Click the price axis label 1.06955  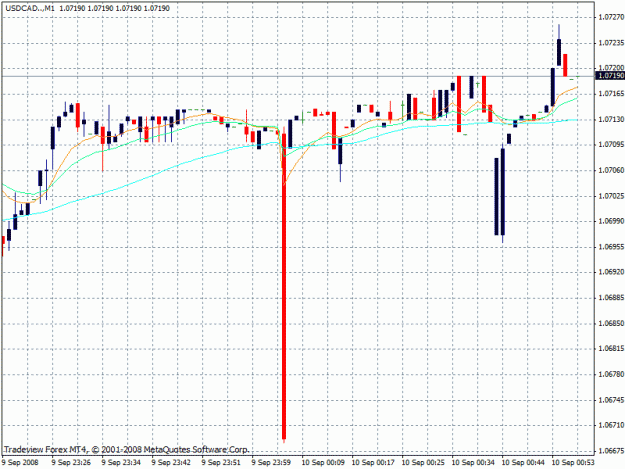611,247
